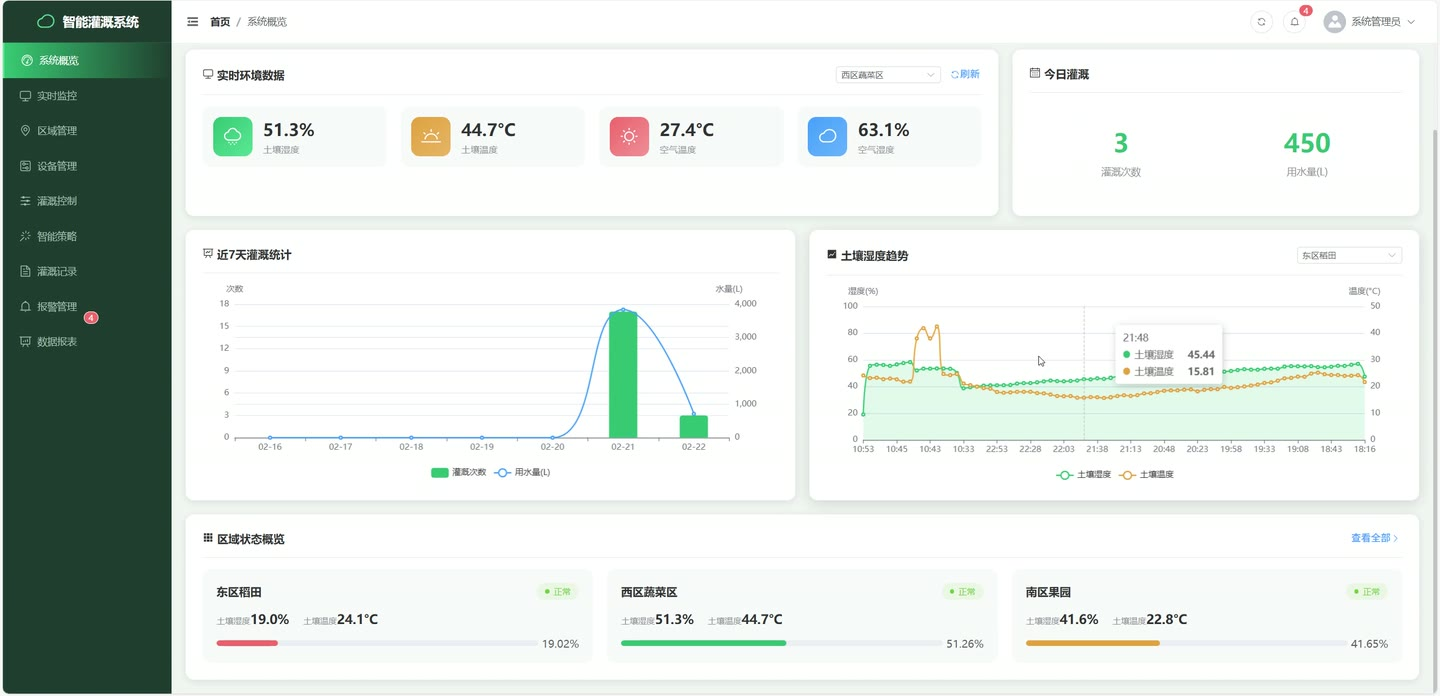Viewport: 1440px width, 696px height.
Task: Toggle the sidebar collapse hamburger icon
Action: 193,21
